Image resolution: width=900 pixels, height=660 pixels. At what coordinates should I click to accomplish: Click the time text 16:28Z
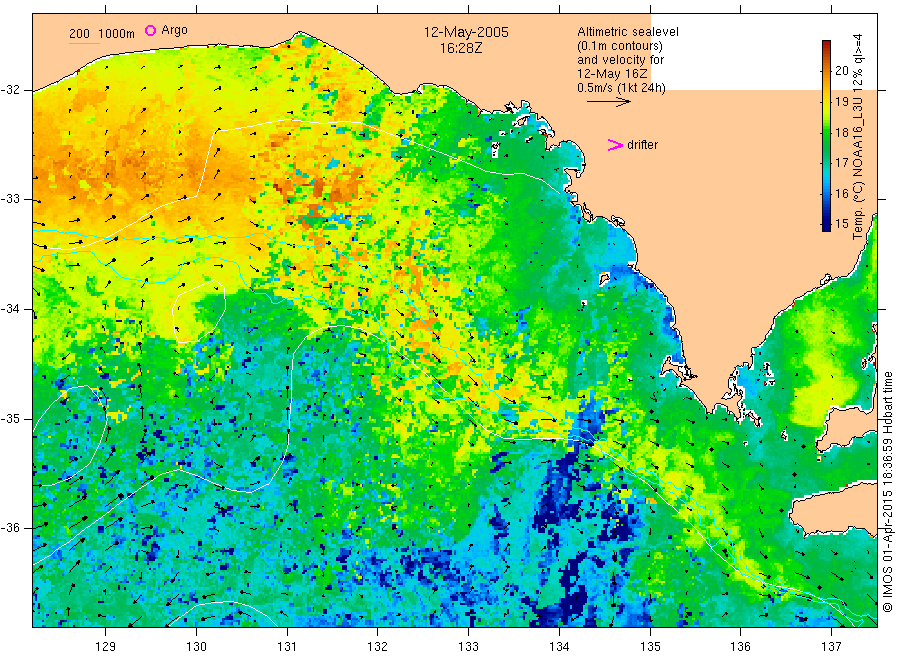(x=461, y=49)
